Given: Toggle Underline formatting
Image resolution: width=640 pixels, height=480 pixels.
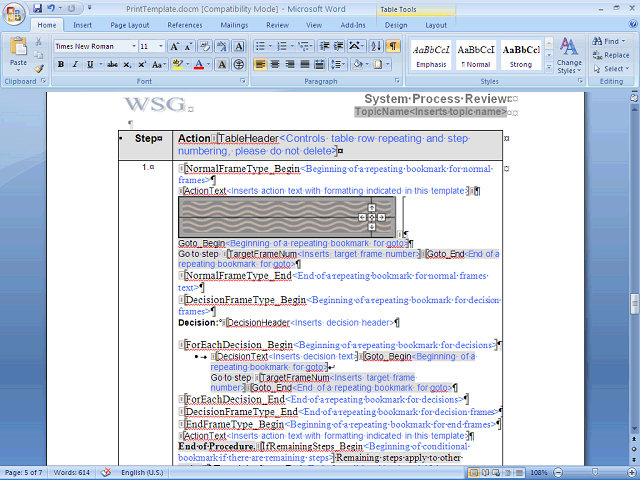Looking at the screenshot, I should [x=90, y=64].
